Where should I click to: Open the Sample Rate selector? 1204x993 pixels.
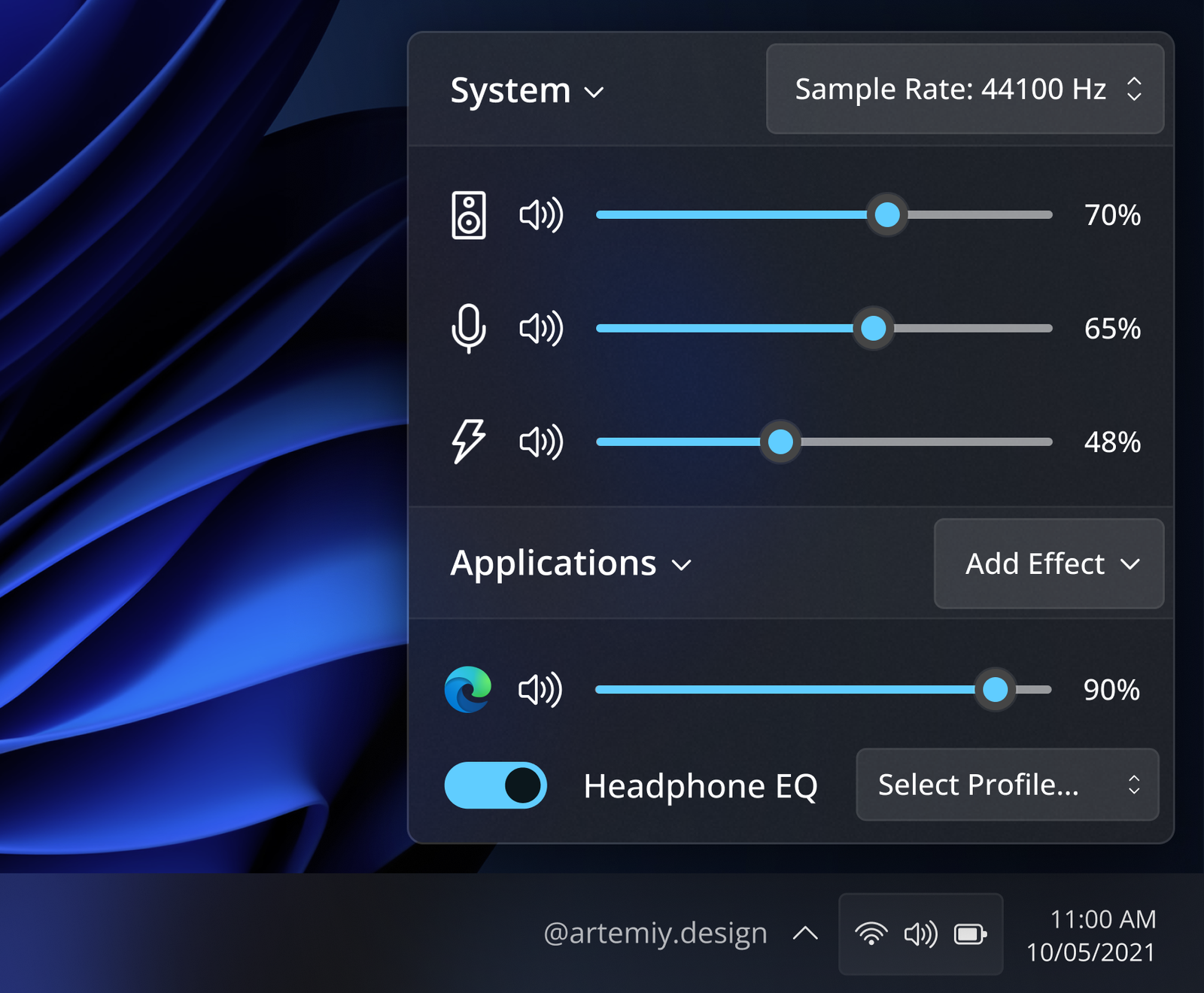pos(965,89)
